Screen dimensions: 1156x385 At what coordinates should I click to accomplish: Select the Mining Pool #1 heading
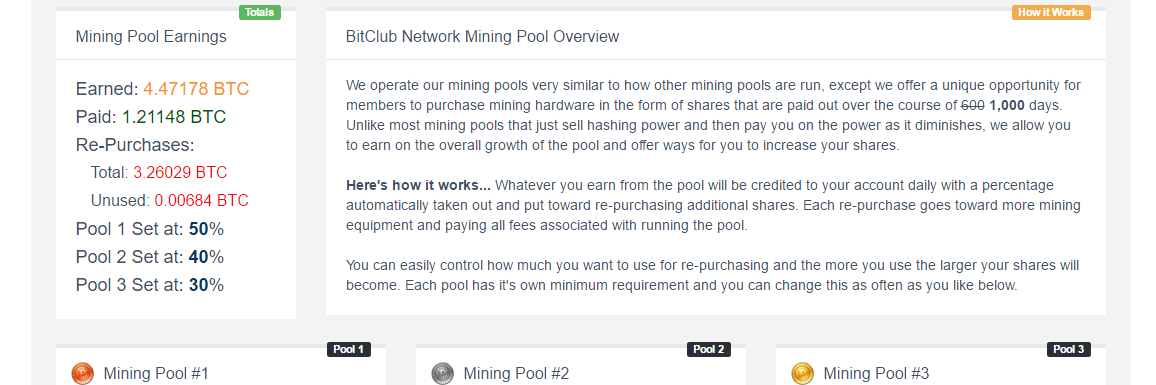coord(156,374)
